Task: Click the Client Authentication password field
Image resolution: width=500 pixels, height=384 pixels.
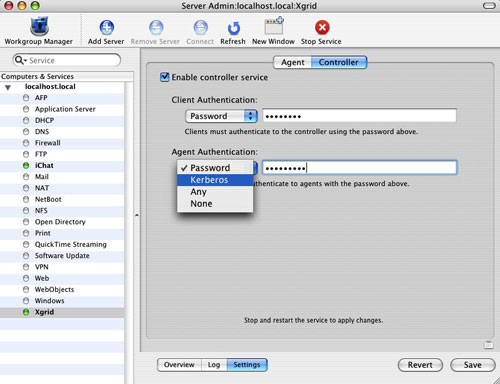Action: coord(359,116)
